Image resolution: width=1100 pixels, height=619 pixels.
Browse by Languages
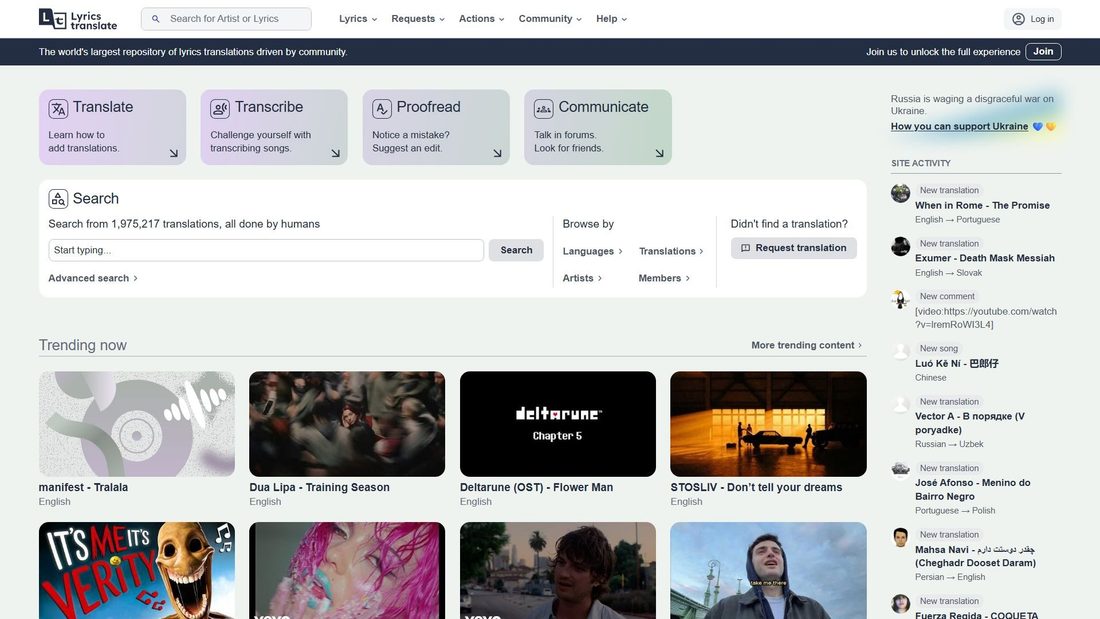coord(592,251)
